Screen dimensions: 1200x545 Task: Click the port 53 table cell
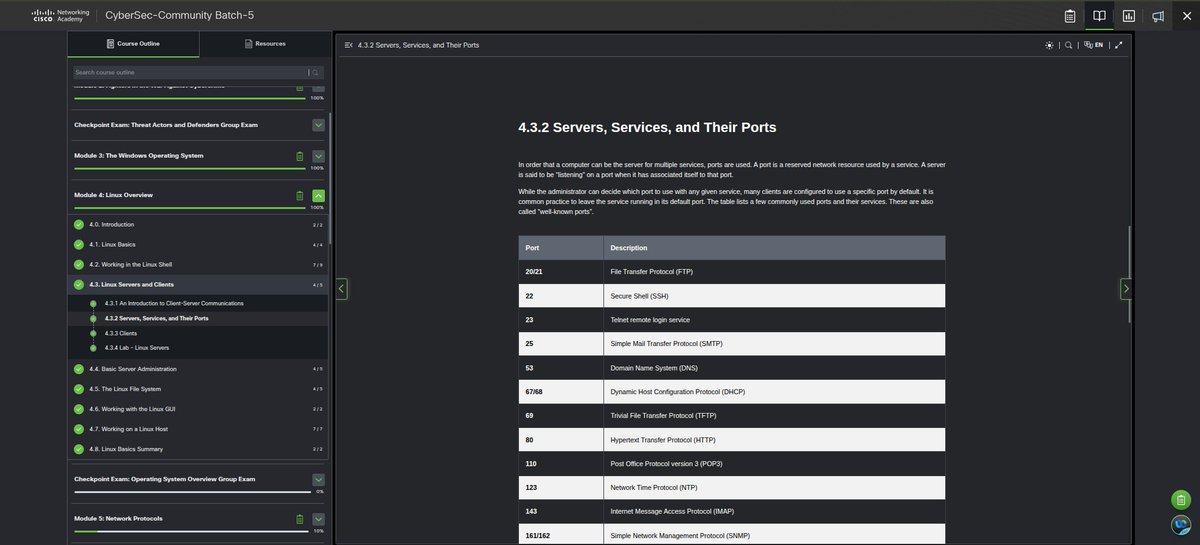561,368
